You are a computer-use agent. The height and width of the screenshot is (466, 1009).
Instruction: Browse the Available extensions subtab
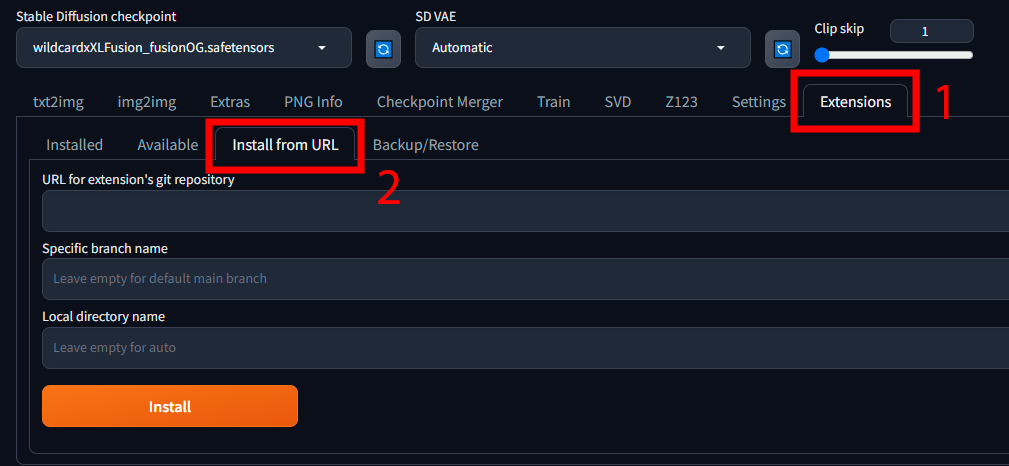click(x=168, y=145)
